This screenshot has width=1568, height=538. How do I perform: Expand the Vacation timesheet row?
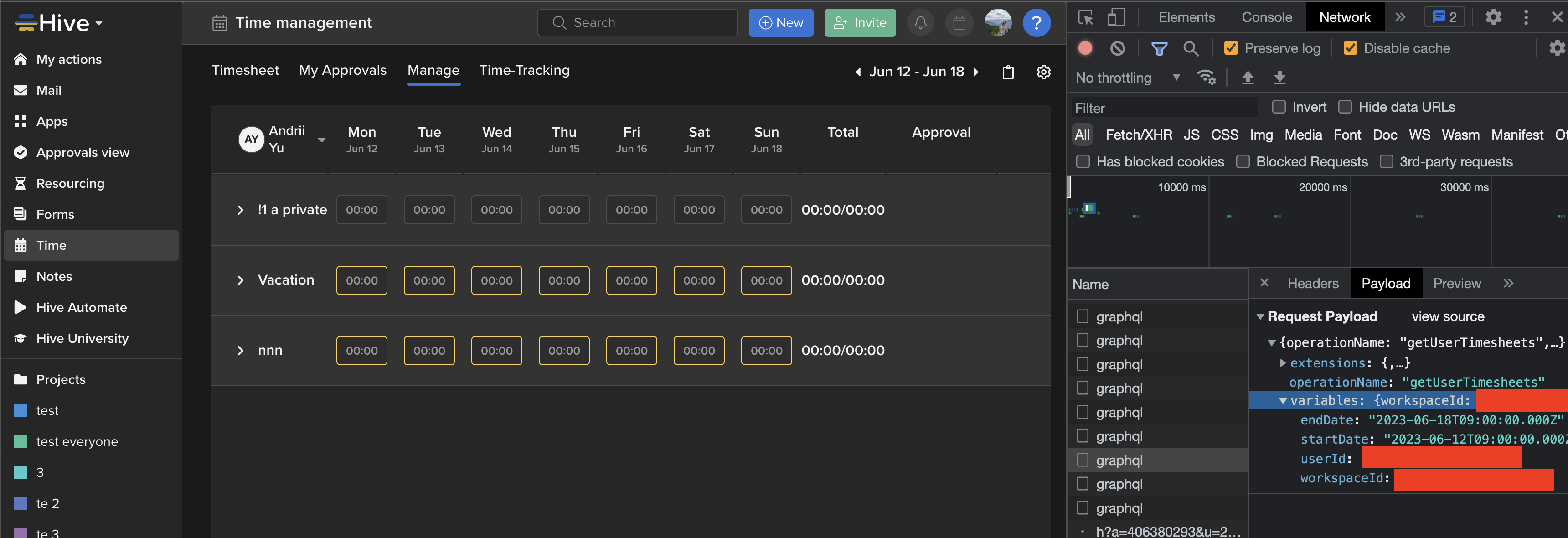[x=240, y=280]
